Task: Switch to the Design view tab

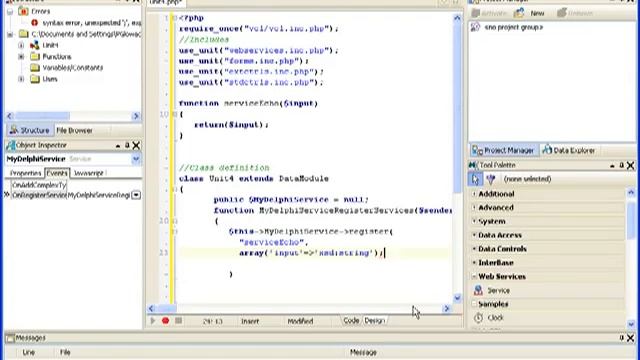Action: pos(374,321)
